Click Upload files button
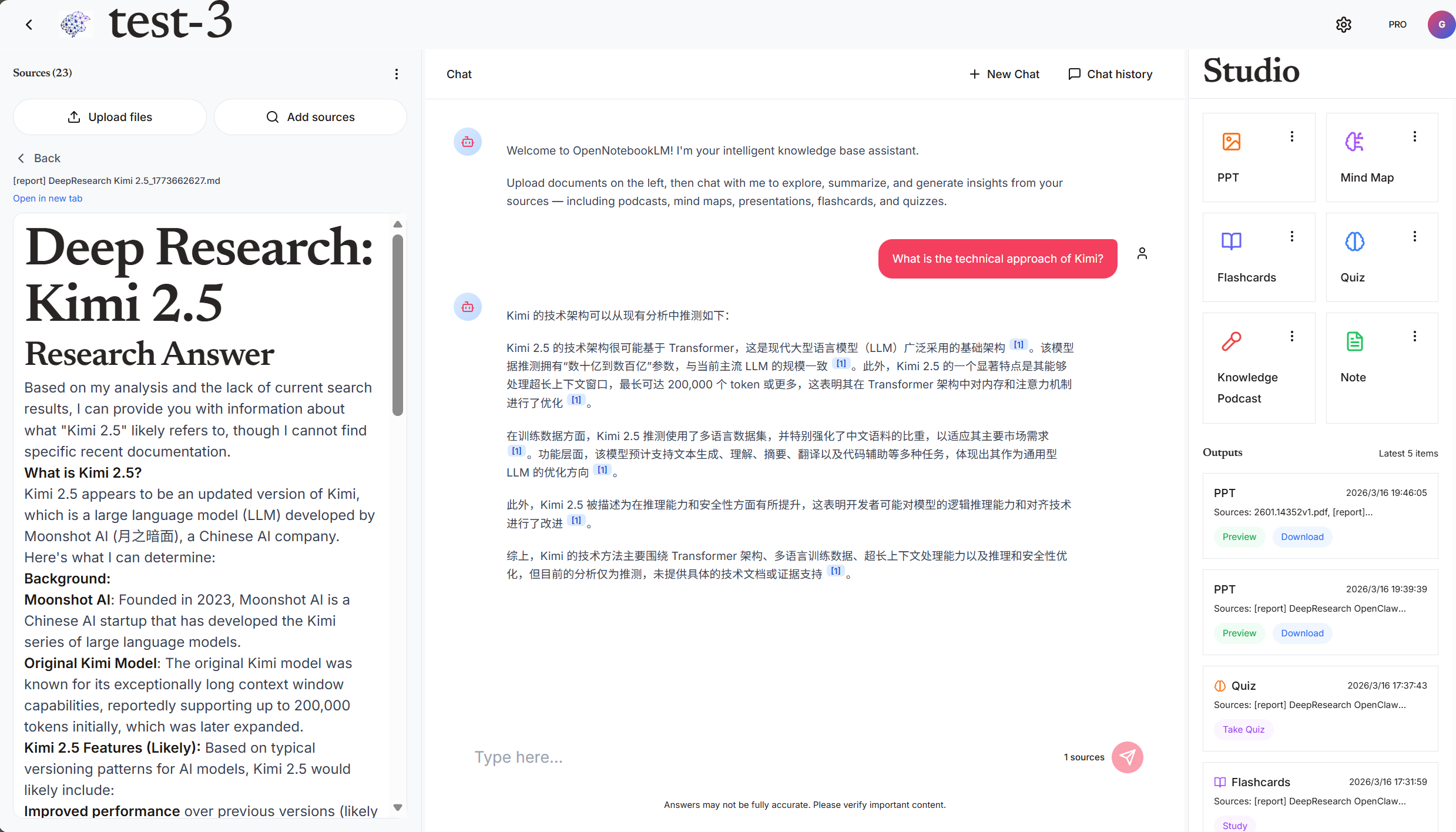 tap(110, 117)
